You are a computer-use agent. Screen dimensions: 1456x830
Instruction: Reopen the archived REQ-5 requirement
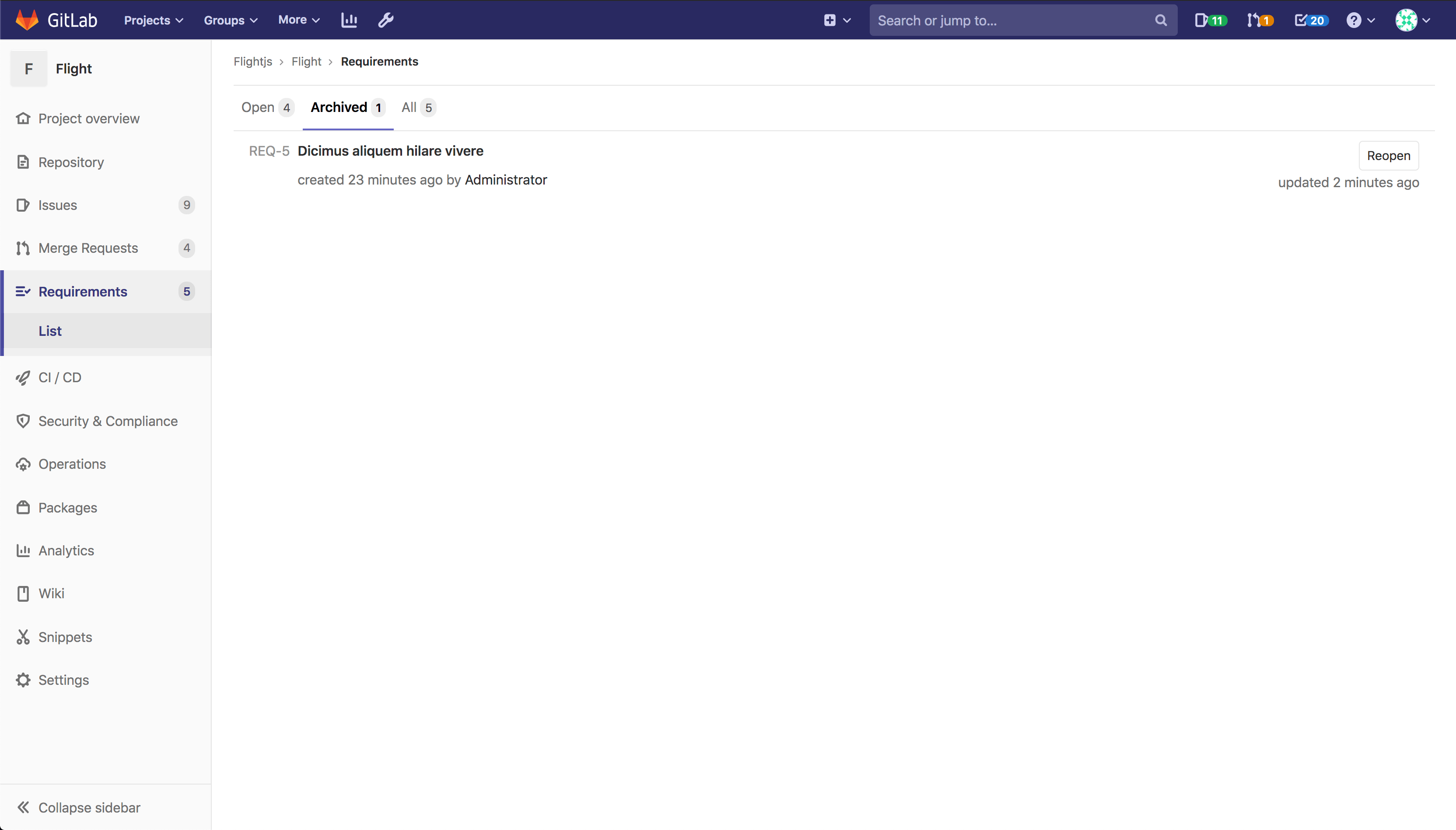(x=1389, y=155)
